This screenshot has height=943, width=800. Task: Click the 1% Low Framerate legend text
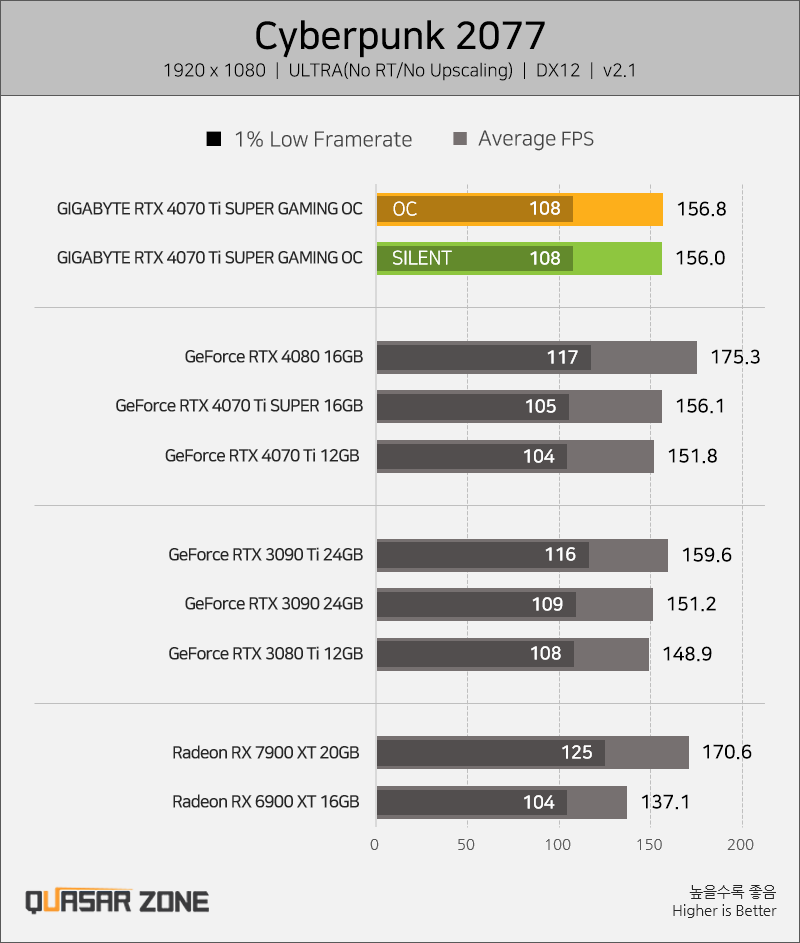point(323,140)
